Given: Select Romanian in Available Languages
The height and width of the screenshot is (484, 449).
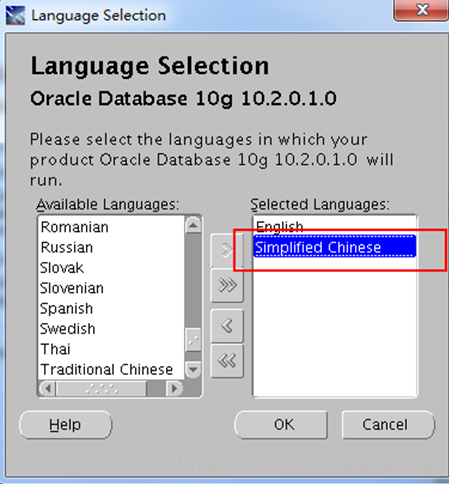Looking at the screenshot, I should [111, 227].
